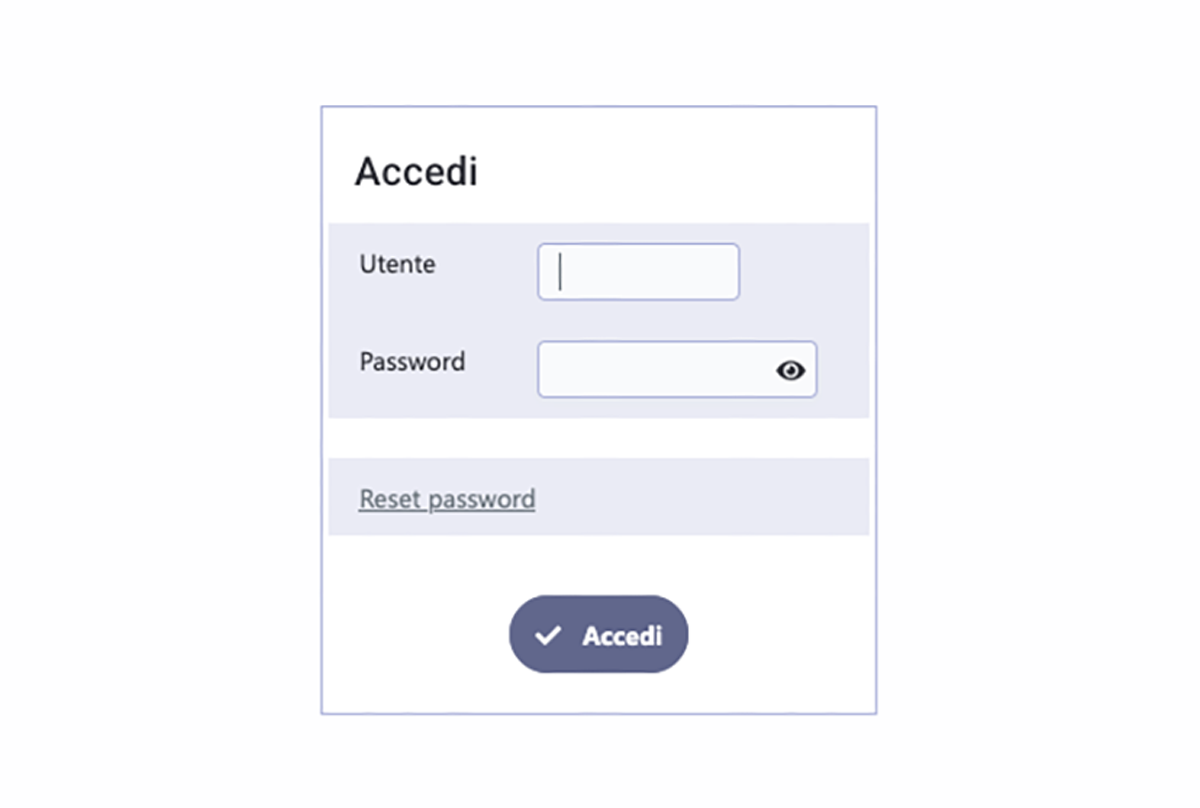Click the Password field label
This screenshot has width=1200, height=808.
(412, 361)
